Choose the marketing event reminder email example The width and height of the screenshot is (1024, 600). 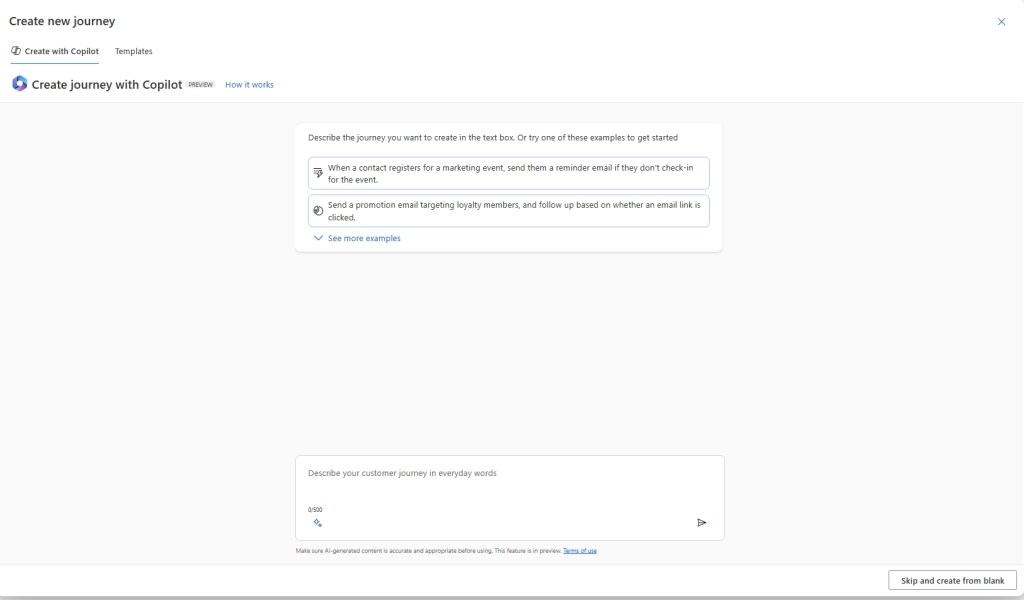pos(510,173)
